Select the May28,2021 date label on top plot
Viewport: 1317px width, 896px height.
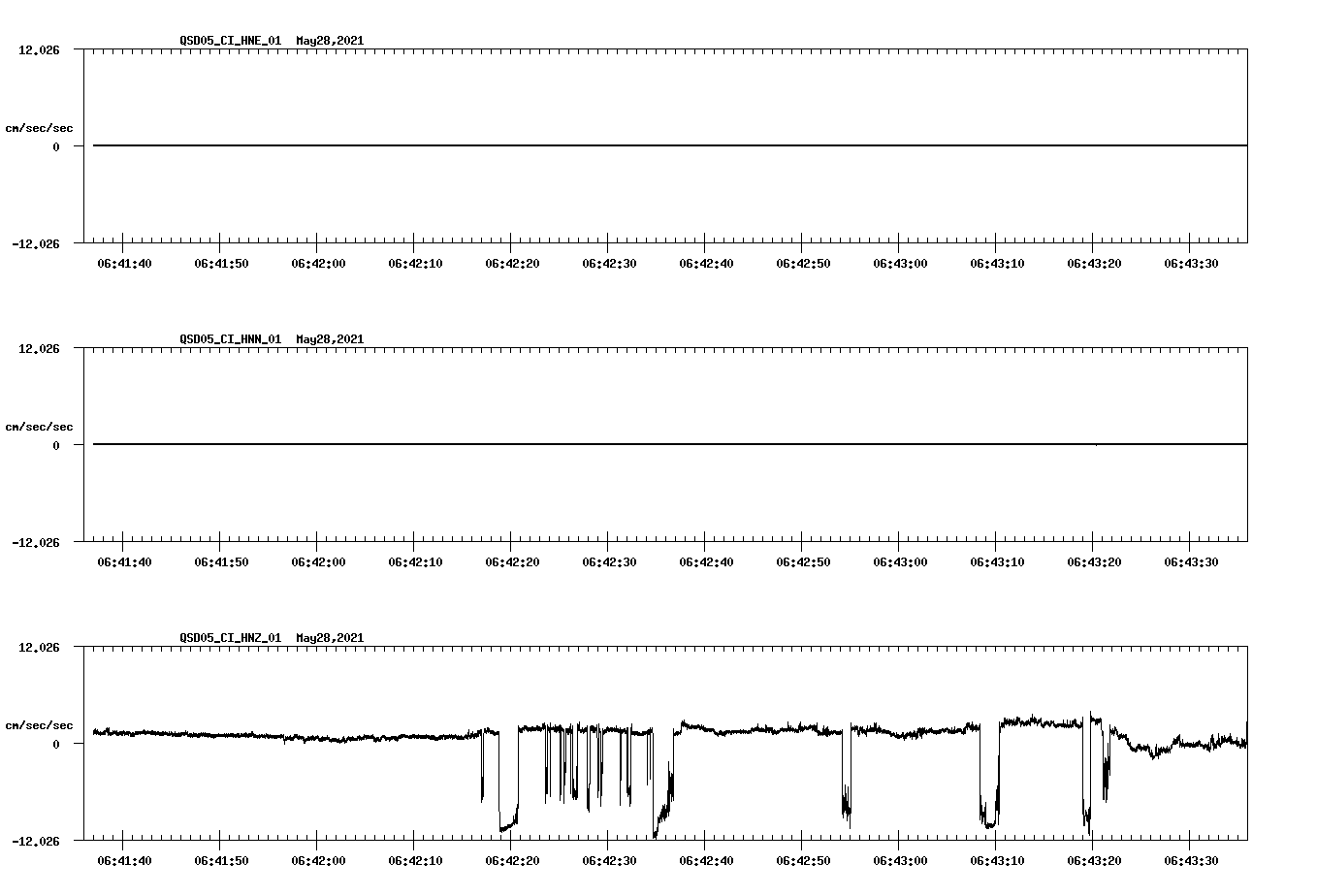[x=328, y=41]
